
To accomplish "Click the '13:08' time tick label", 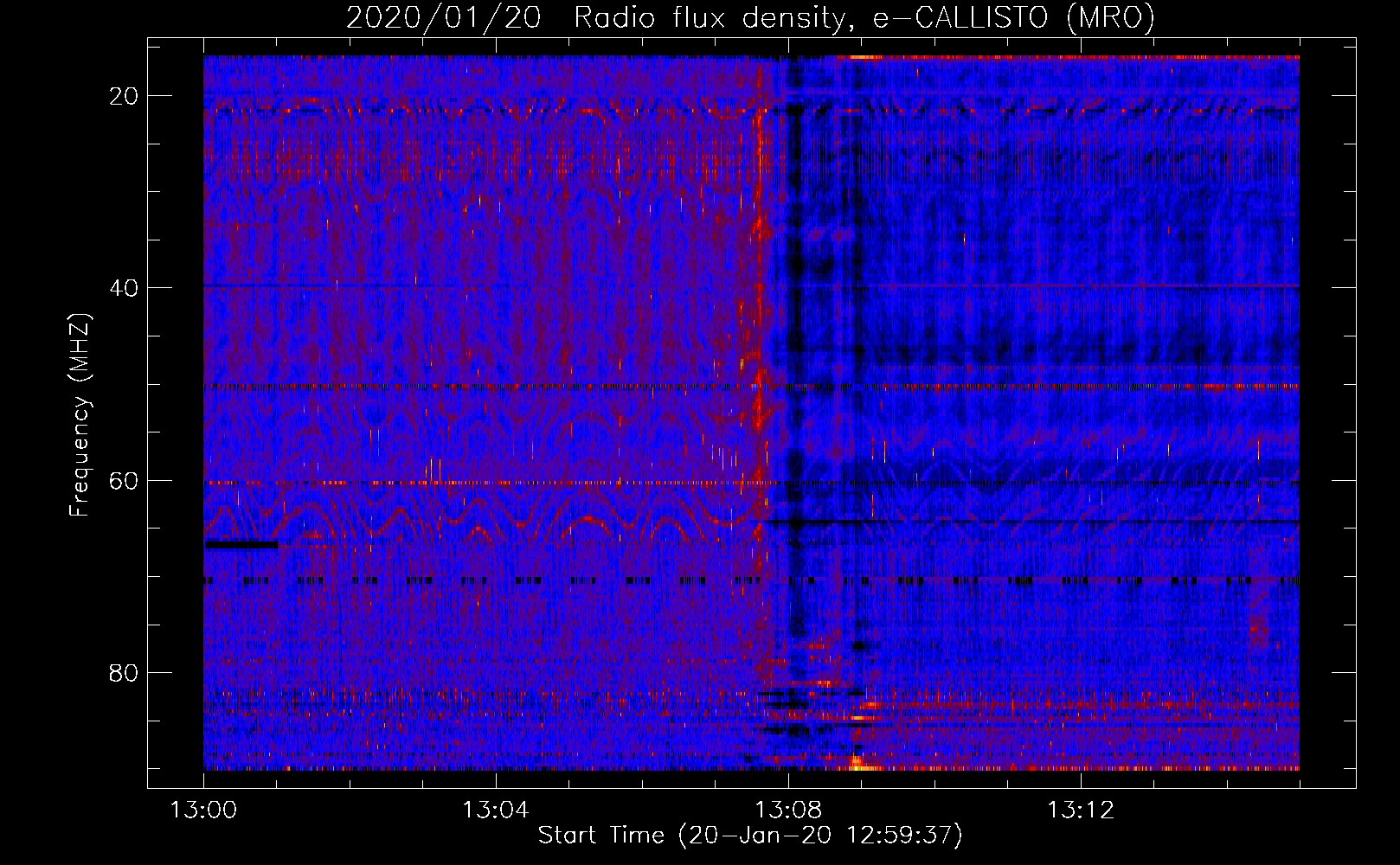I will pos(787,811).
